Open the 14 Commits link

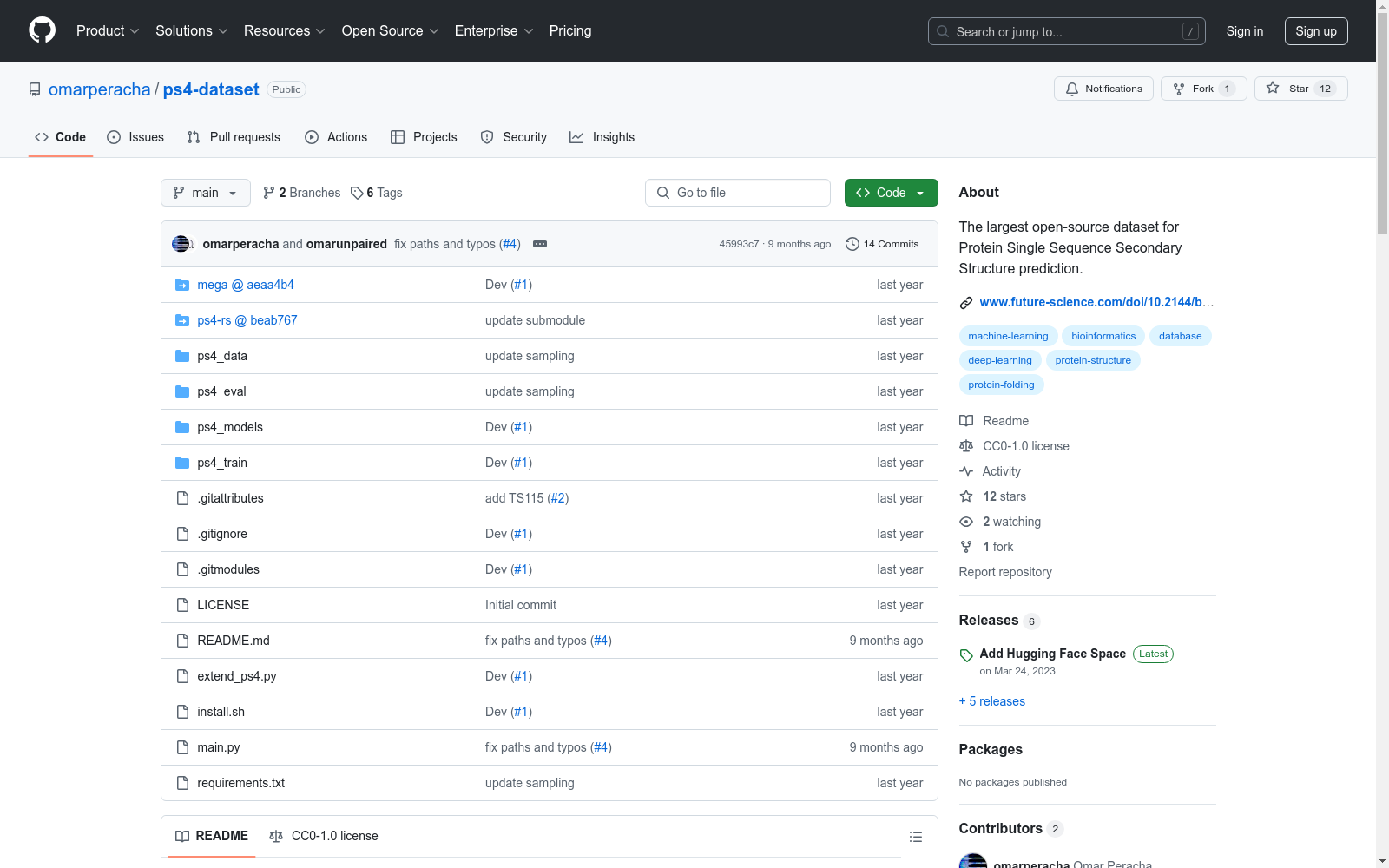click(882, 244)
